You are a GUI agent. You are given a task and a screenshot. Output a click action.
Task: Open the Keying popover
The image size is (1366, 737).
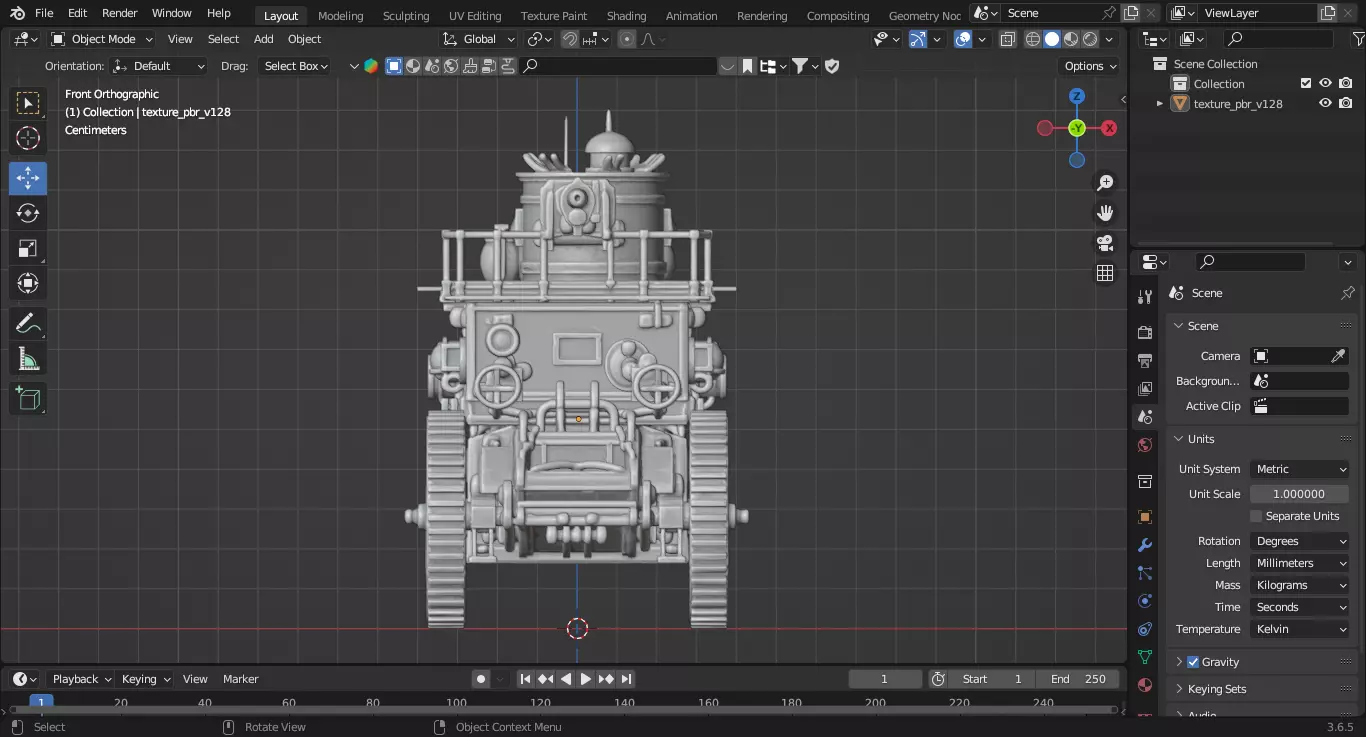(145, 679)
